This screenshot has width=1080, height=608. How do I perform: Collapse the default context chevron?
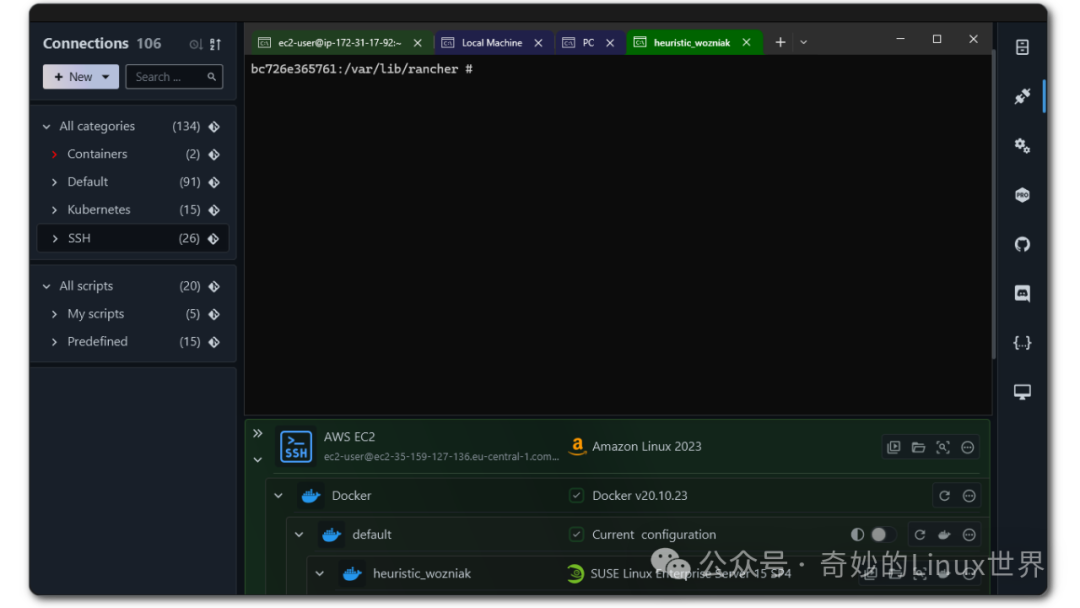pos(299,535)
